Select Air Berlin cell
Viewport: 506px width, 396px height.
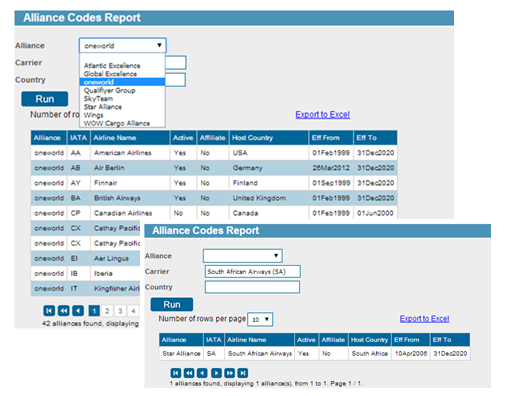click(130, 168)
